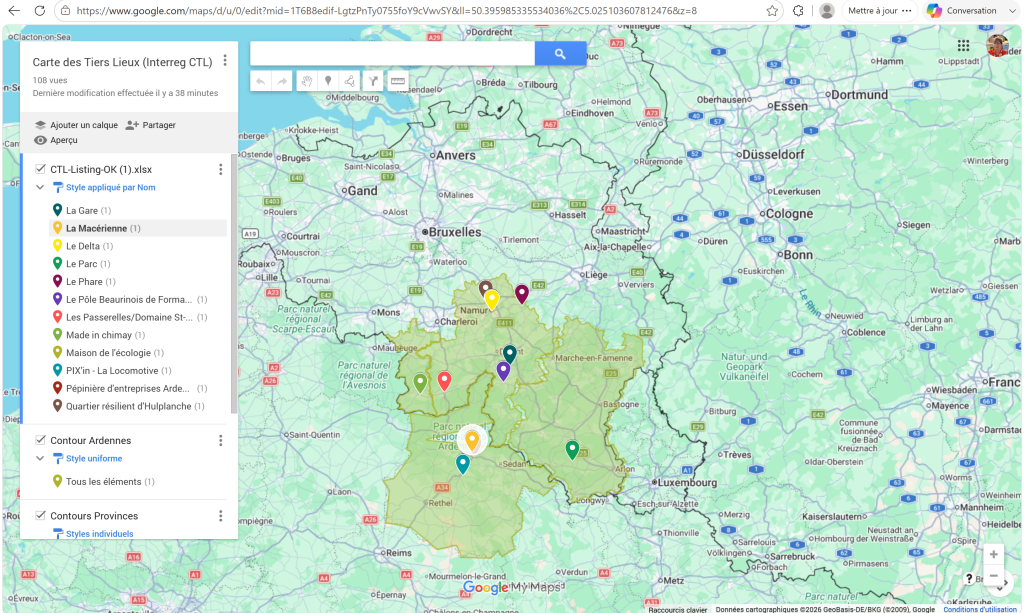Click the green Le Parc marker near Arlon
Screen dimensions: 1024x613
click(572, 449)
